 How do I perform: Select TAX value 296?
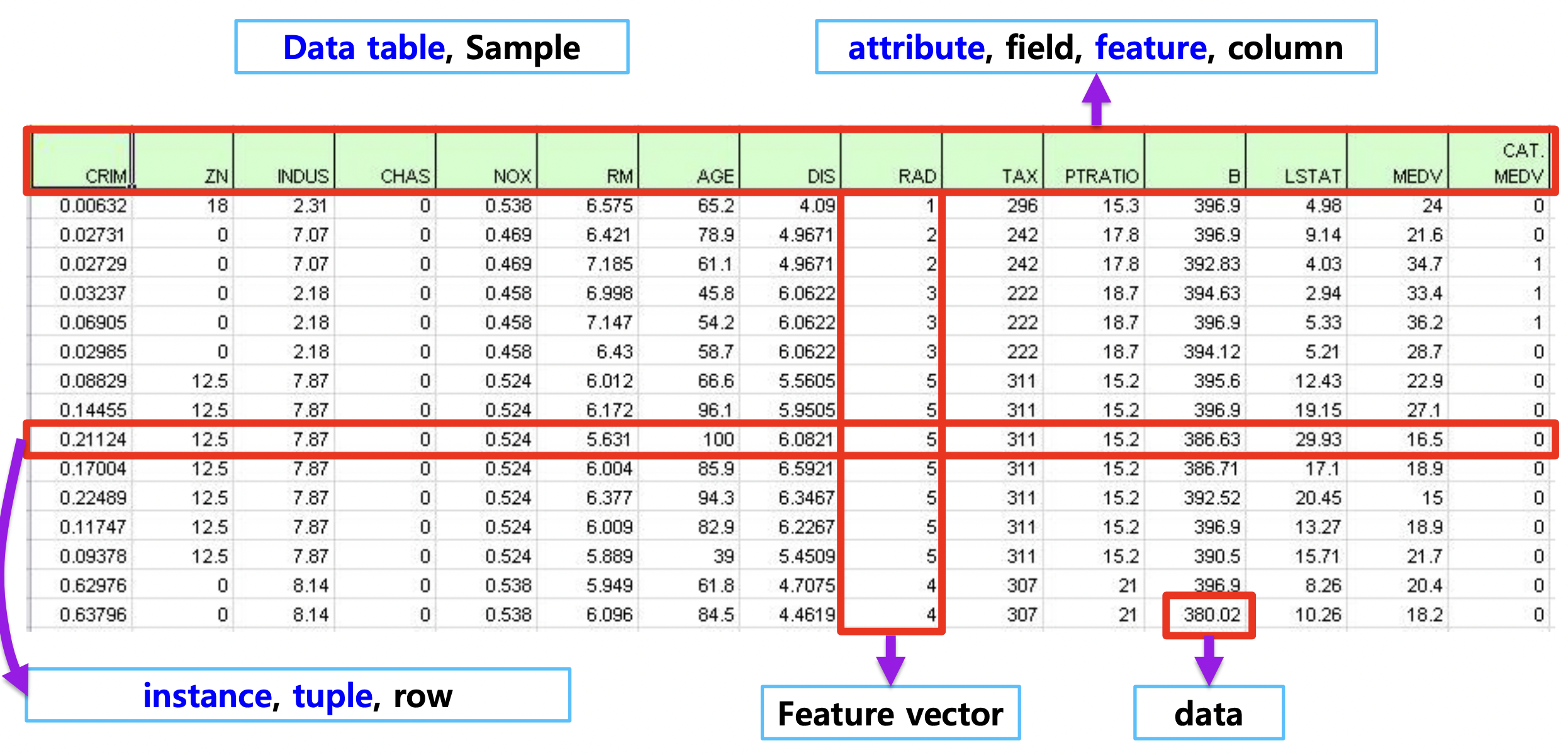coord(994,205)
